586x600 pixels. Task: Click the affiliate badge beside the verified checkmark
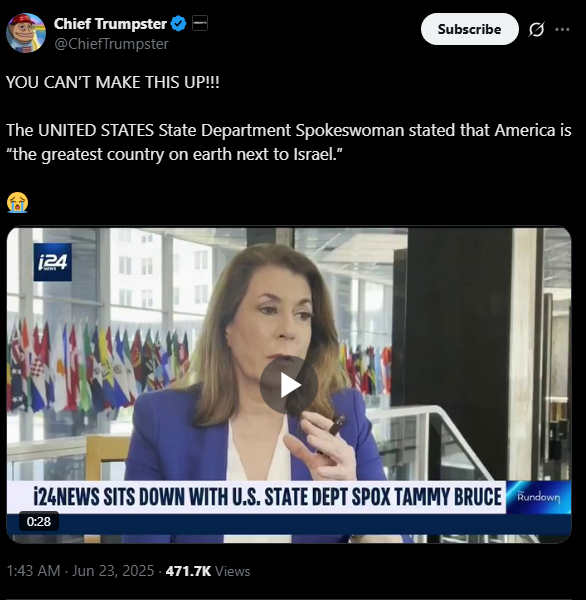pyautogui.click(x=199, y=23)
